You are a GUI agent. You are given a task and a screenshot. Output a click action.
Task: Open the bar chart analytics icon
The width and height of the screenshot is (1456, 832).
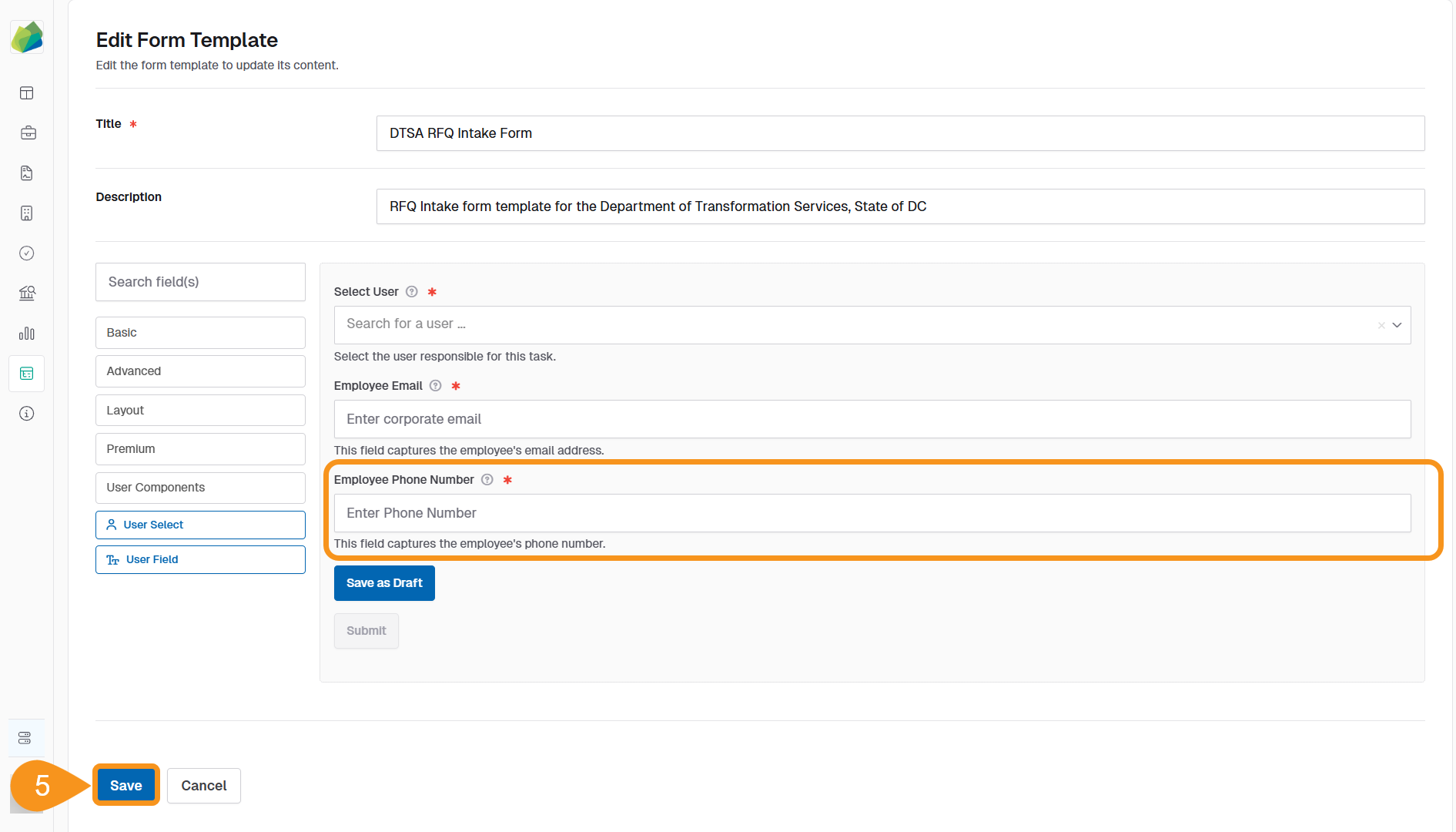[27, 334]
